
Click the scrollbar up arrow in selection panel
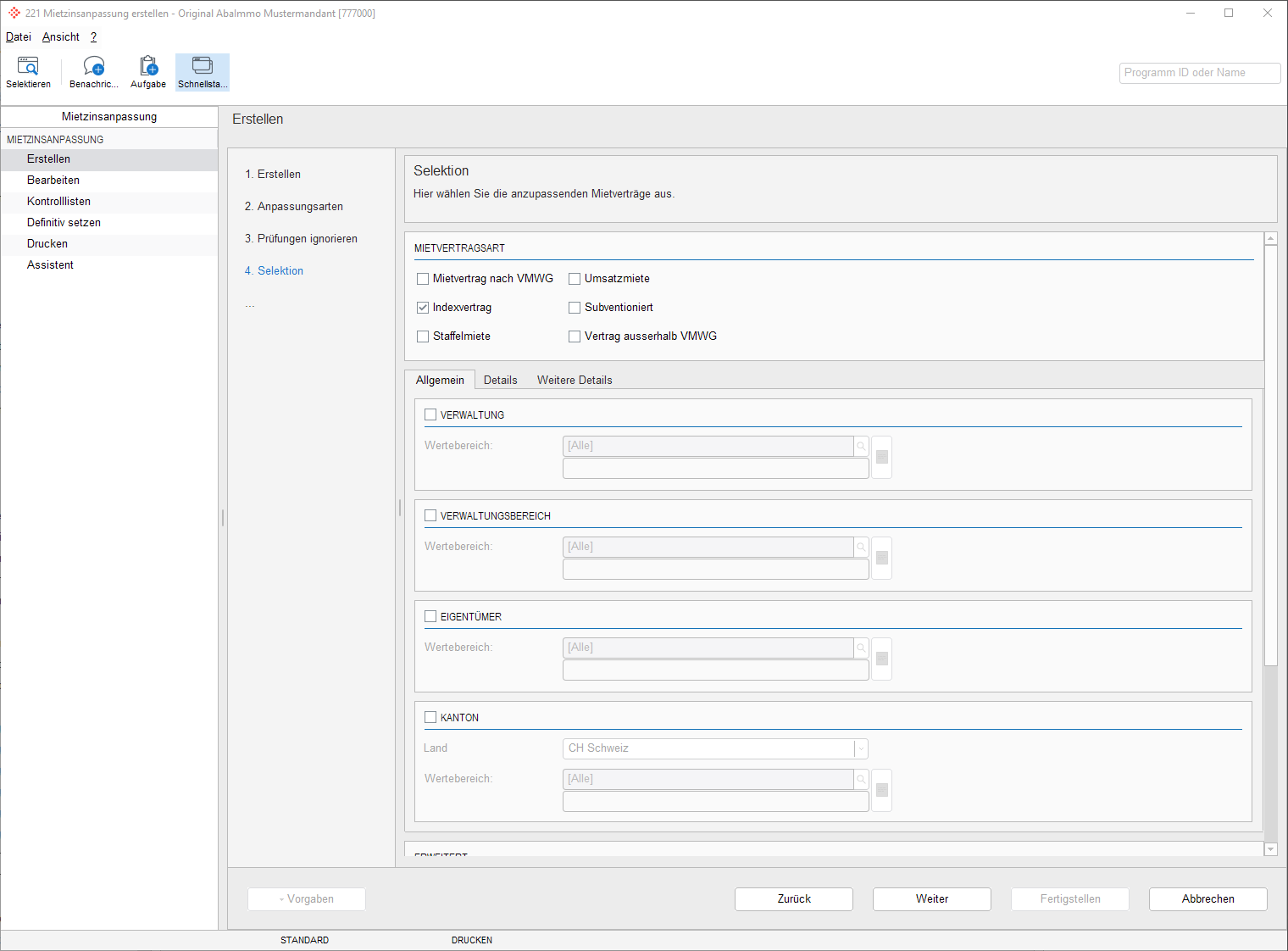coord(1270,239)
